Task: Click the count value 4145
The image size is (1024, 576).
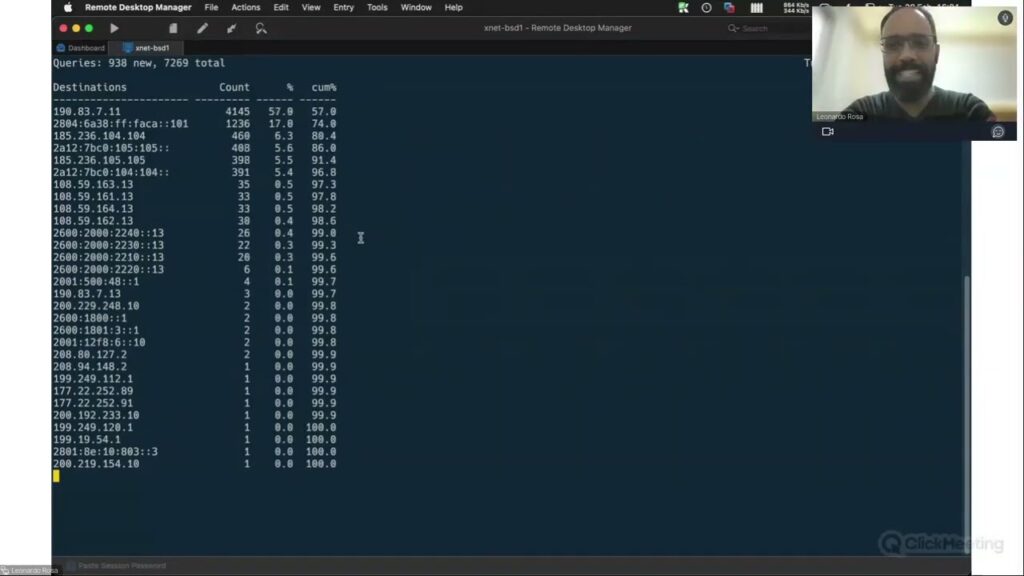Action: click(x=238, y=112)
